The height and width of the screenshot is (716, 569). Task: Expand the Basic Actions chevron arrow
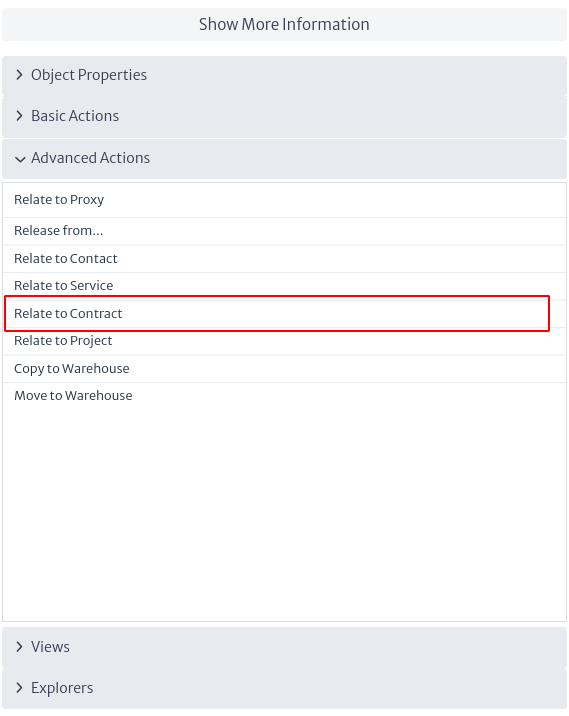click(19, 116)
